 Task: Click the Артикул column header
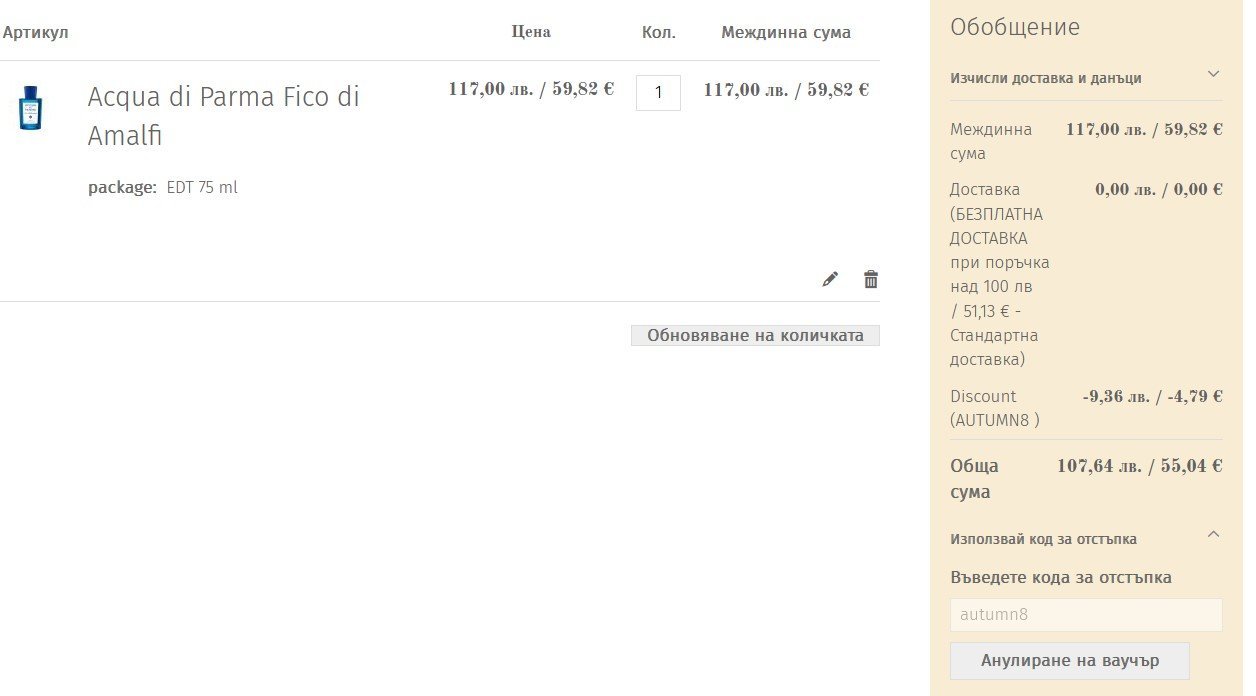tap(35, 33)
